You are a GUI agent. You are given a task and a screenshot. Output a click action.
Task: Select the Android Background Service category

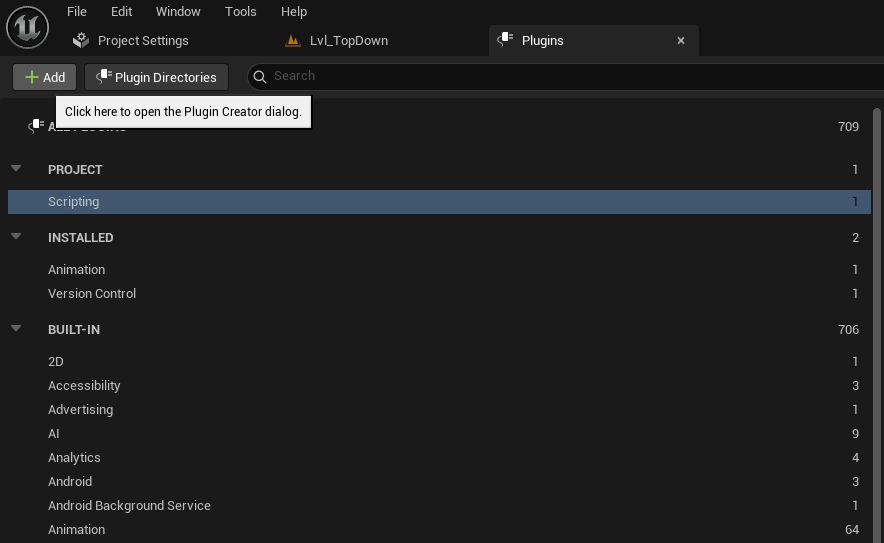coord(129,506)
